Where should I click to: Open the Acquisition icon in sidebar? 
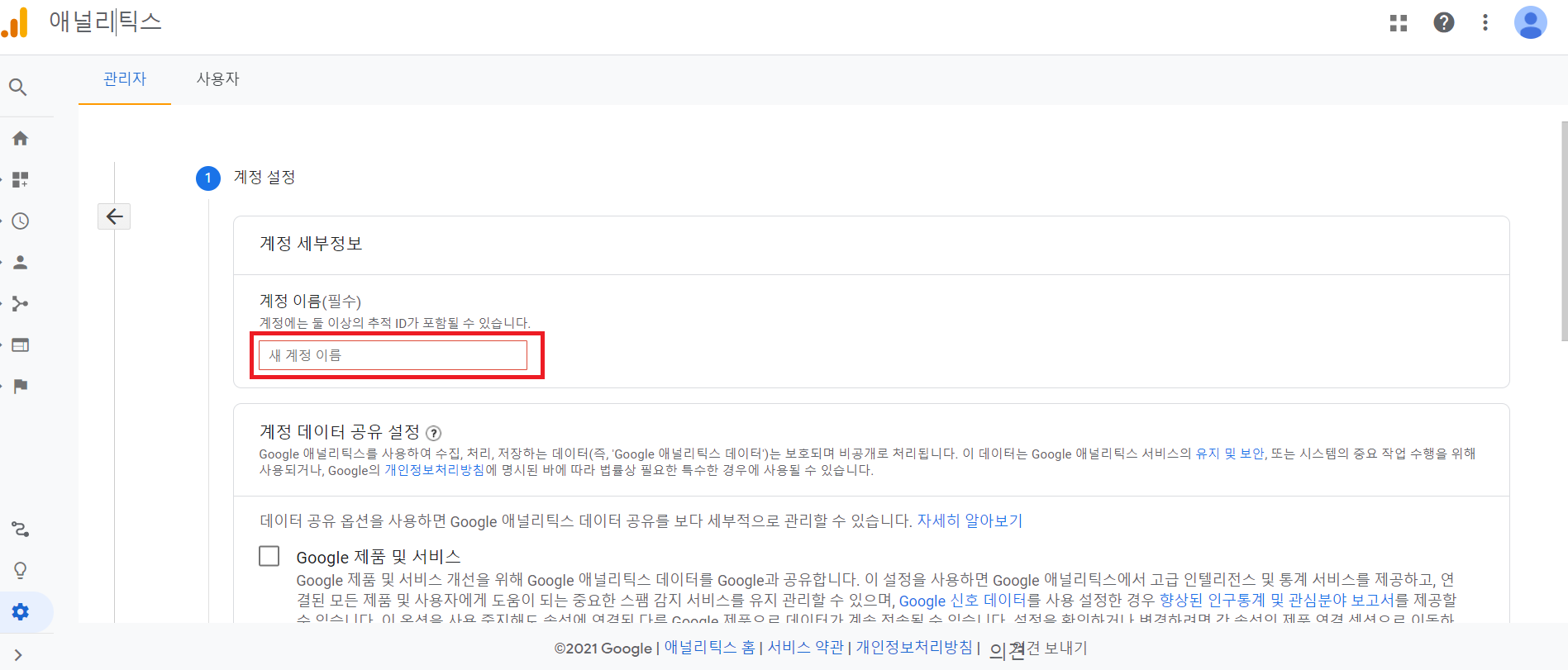(x=21, y=304)
